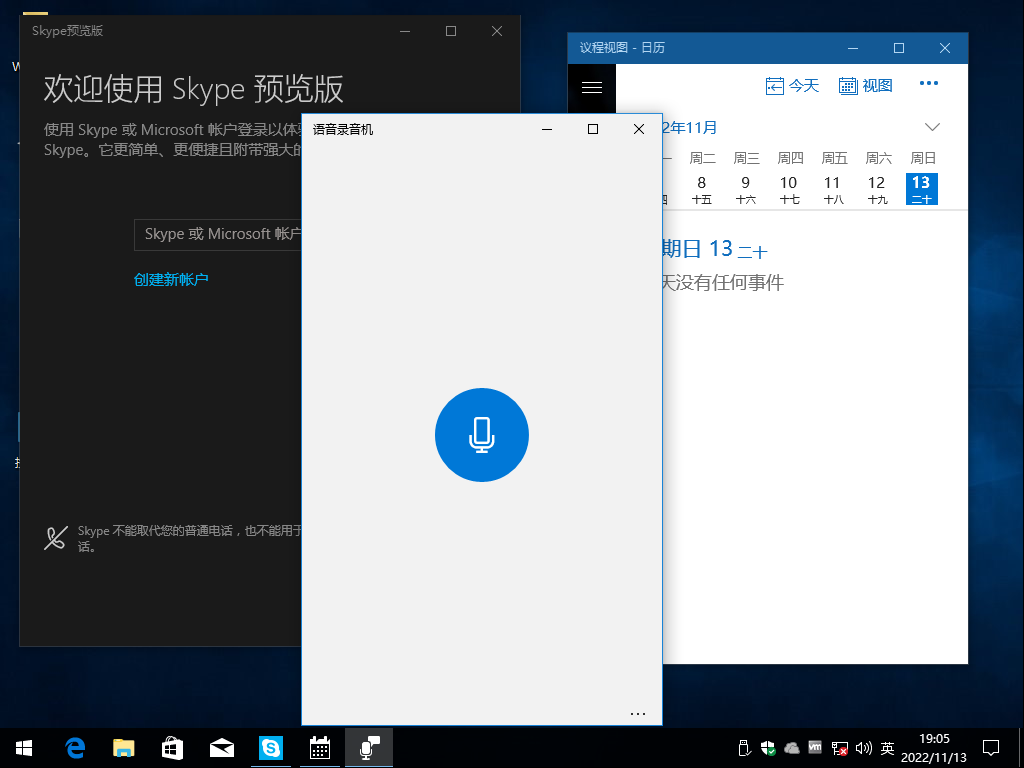Select November 10 in Calendar
The width and height of the screenshot is (1024, 768).
[x=789, y=189]
